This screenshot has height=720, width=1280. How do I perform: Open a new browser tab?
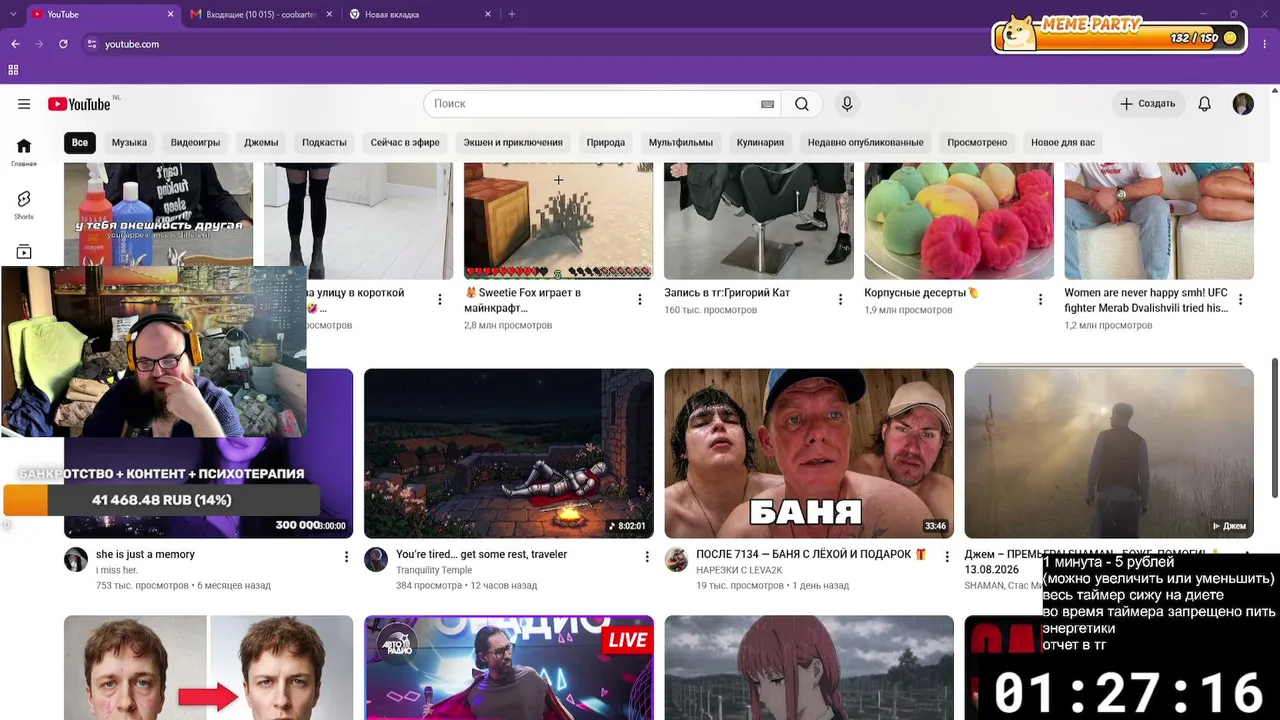[511, 14]
